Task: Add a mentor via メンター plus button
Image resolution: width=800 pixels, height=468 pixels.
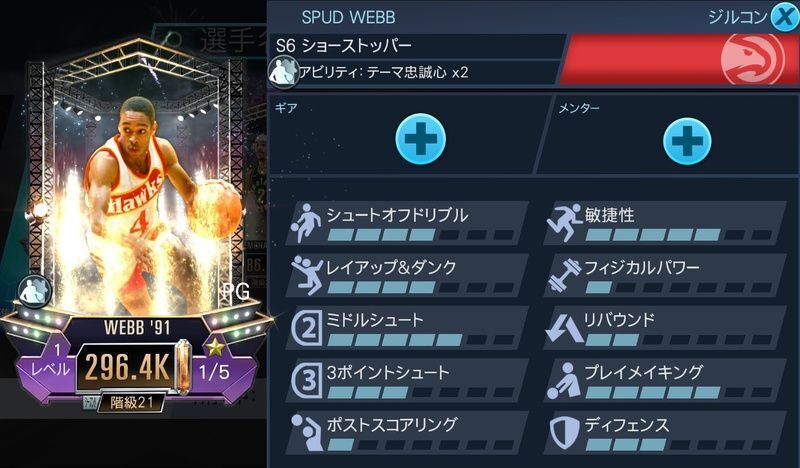Action: click(687, 141)
